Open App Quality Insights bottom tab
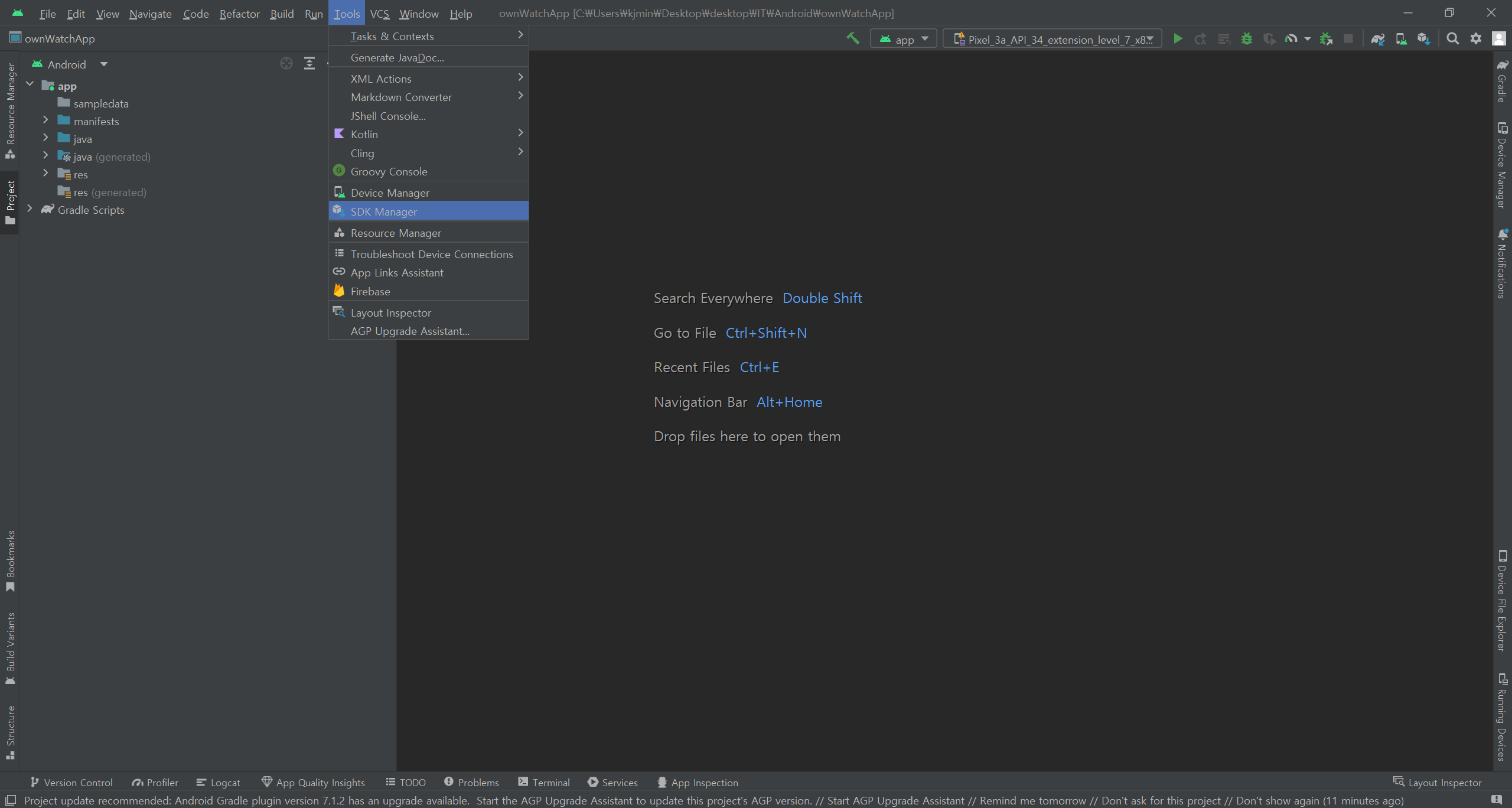Viewport: 1512px width, 808px height. [x=313, y=782]
